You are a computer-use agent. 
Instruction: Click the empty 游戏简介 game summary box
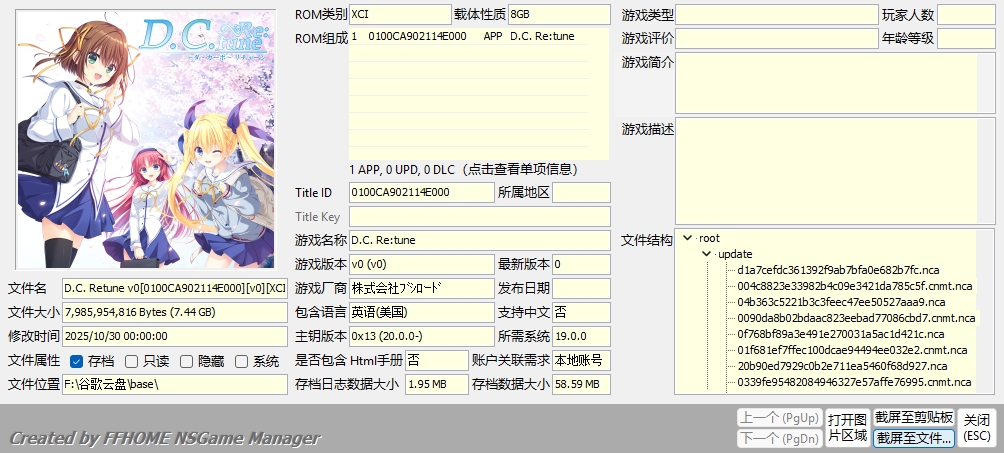click(x=825, y=83)
